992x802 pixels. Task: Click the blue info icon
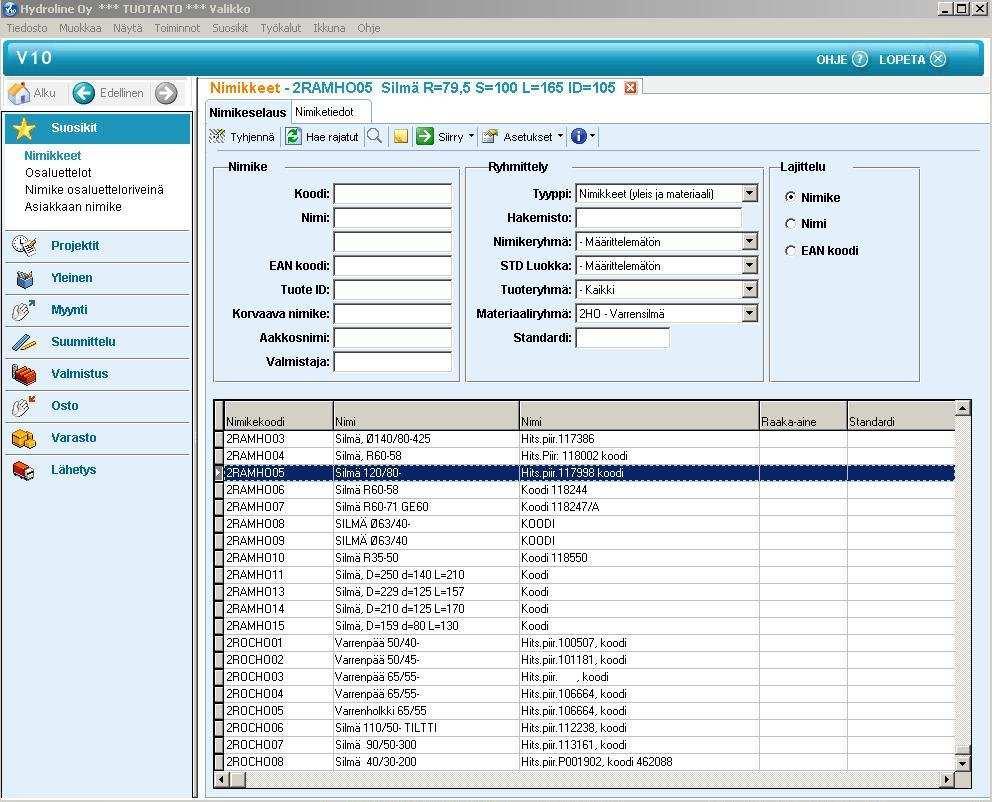(x=578, y=137)
